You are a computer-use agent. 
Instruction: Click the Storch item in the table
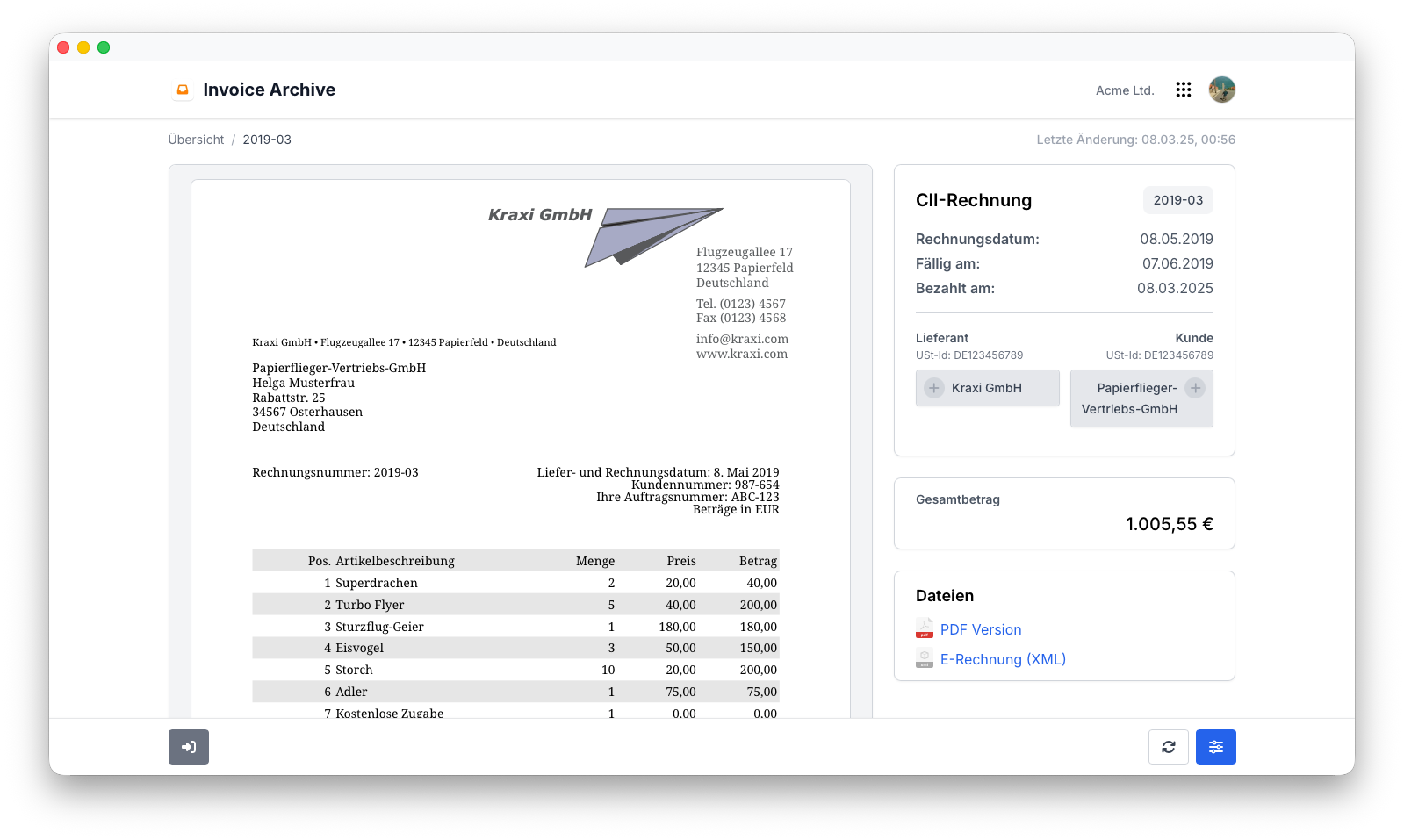click(x=354, y=670)
